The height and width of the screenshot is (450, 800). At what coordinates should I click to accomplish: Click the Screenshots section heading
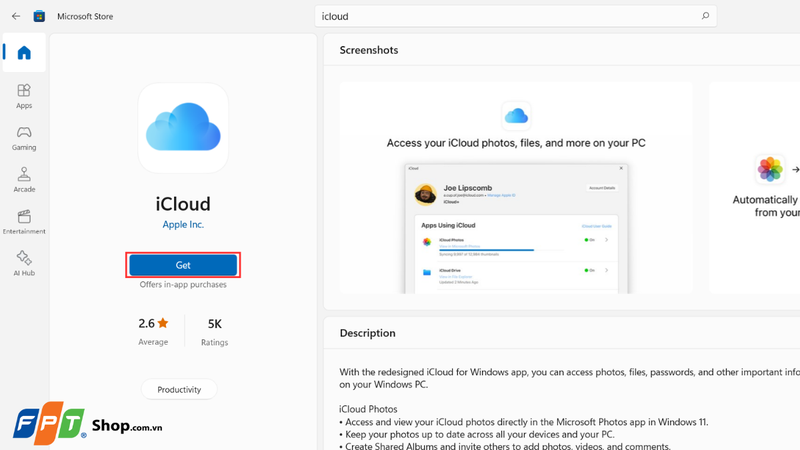pos(369,50)
